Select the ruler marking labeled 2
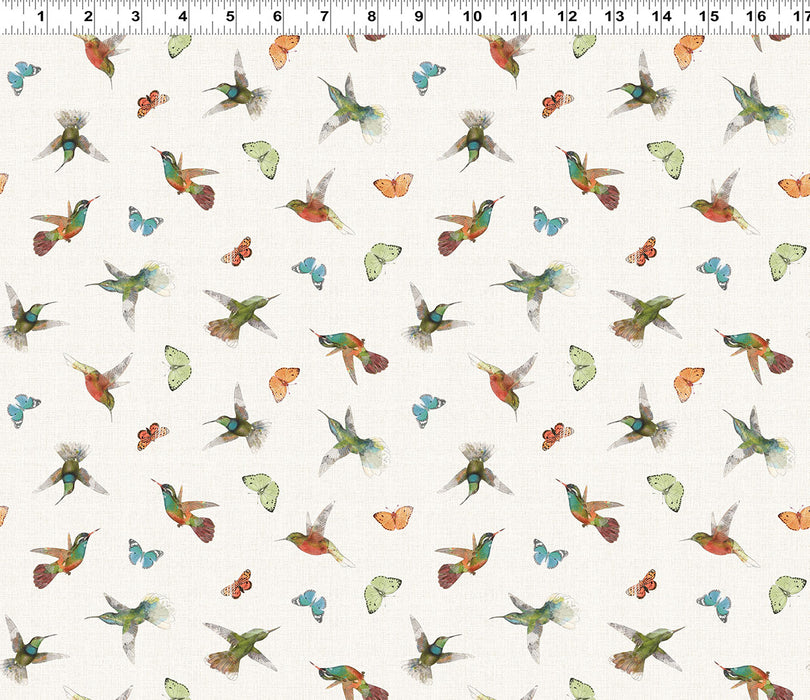Screen dimensions: 810x700 (x=88, y=17)
